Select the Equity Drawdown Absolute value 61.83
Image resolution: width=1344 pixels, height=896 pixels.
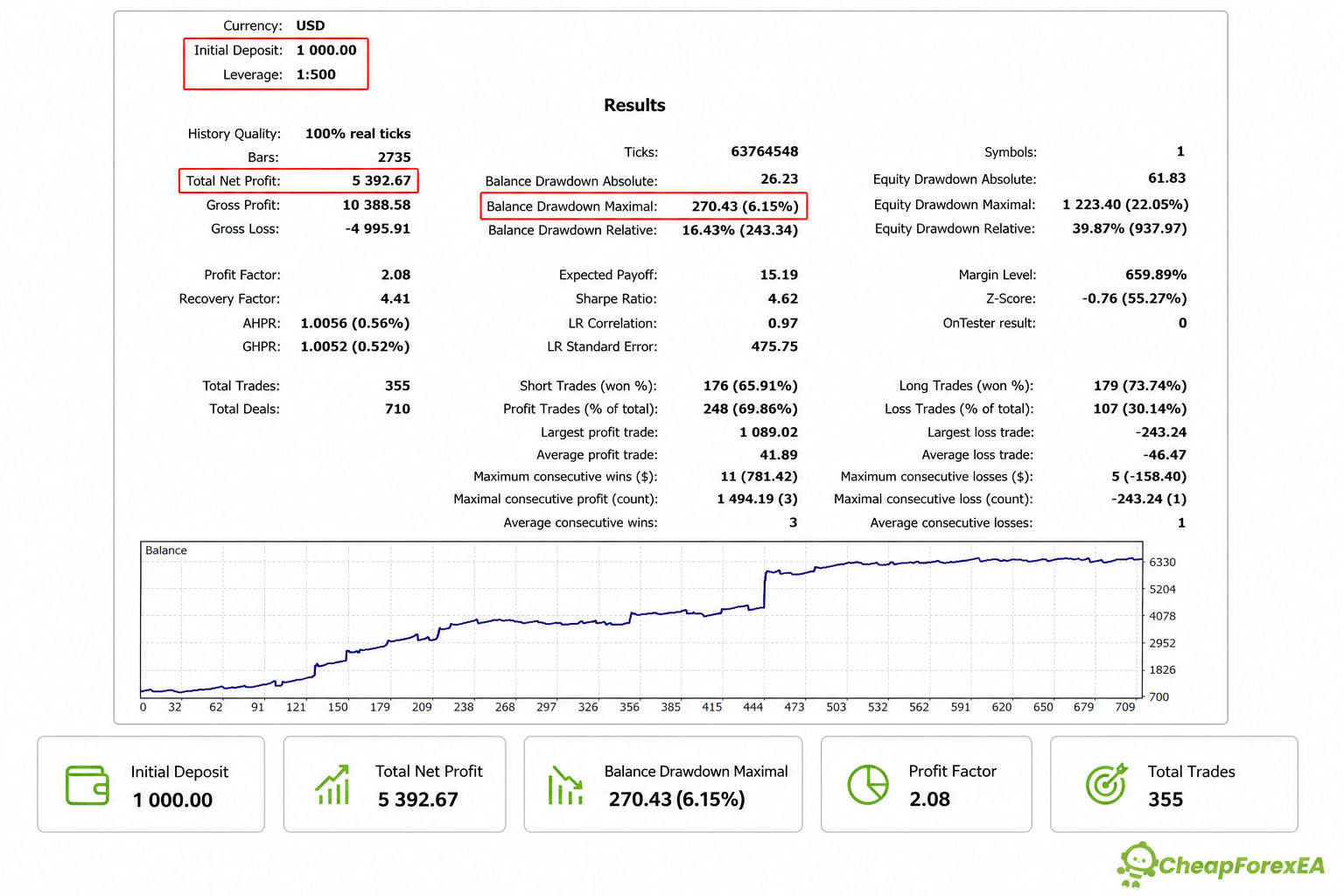tap(1167, 178)
